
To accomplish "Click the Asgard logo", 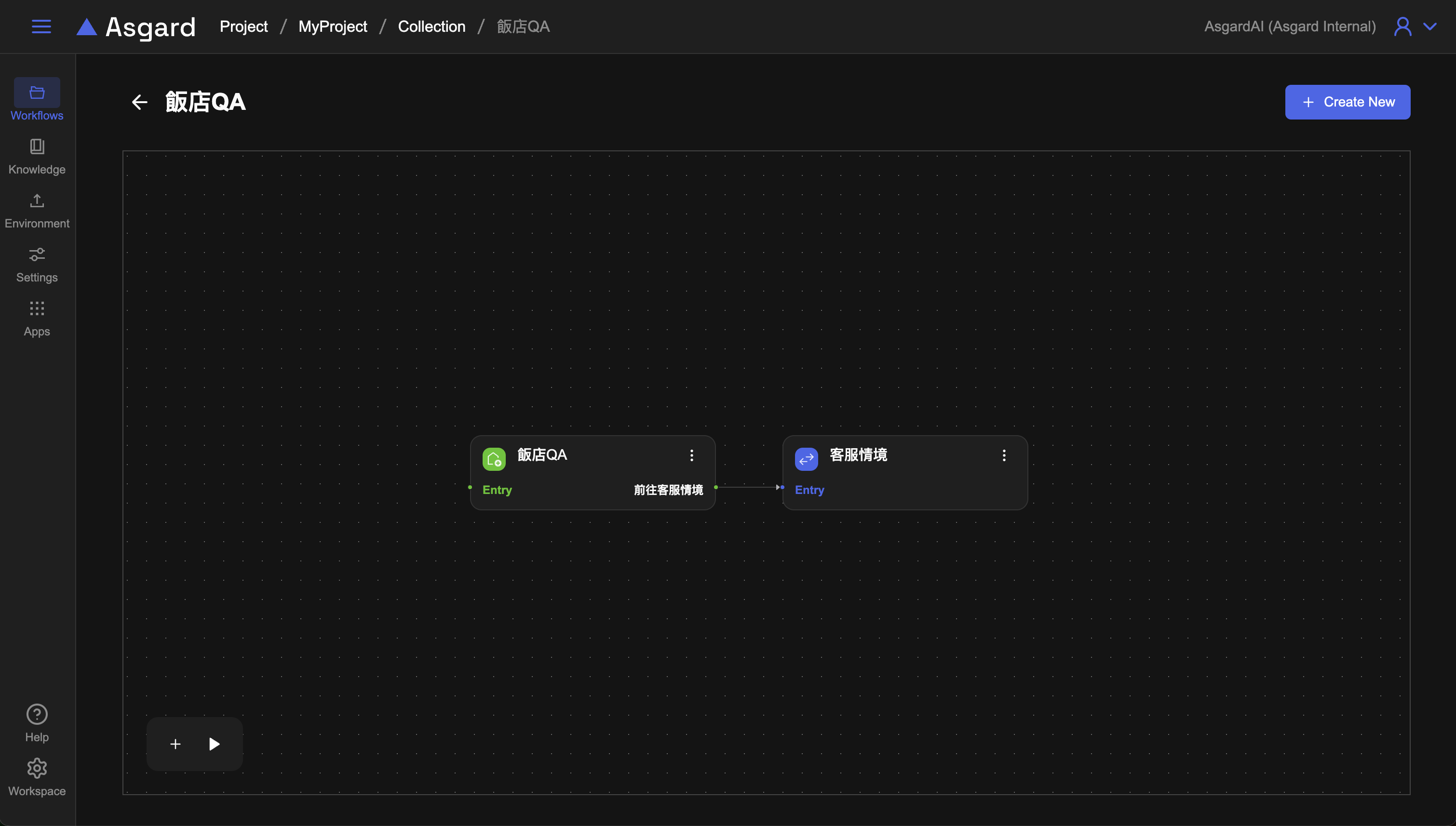I will 136,27.
